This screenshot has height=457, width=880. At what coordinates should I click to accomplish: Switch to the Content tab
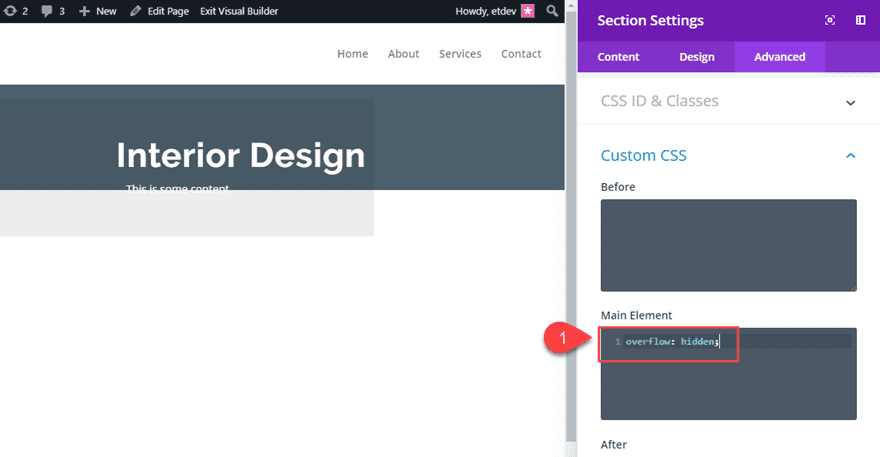[x=618, y=57]
